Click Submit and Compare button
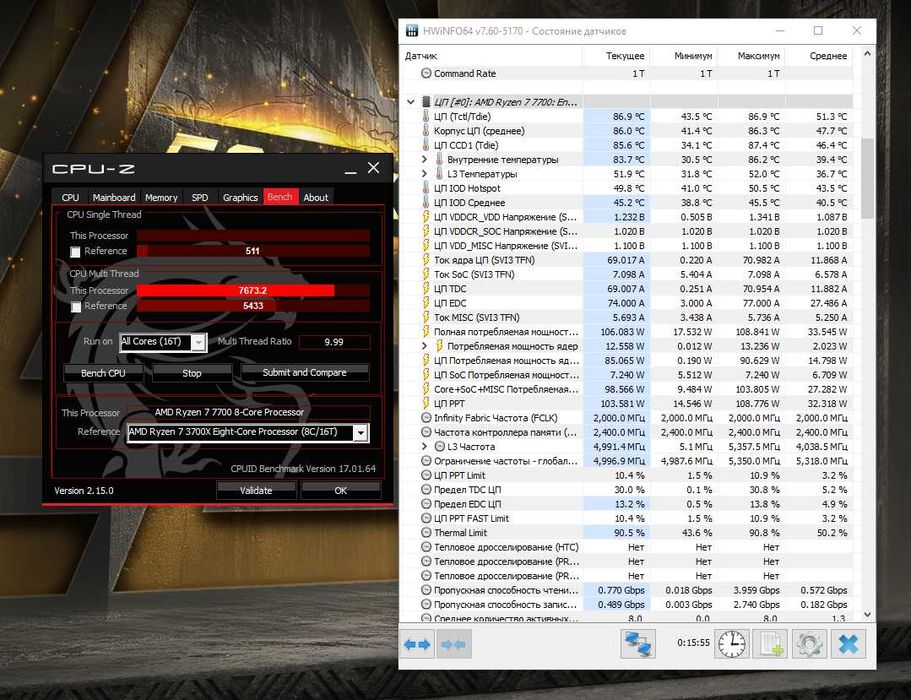Image resolution: width=911 pixels, height=700 pixels. click(x=304, y=372)
